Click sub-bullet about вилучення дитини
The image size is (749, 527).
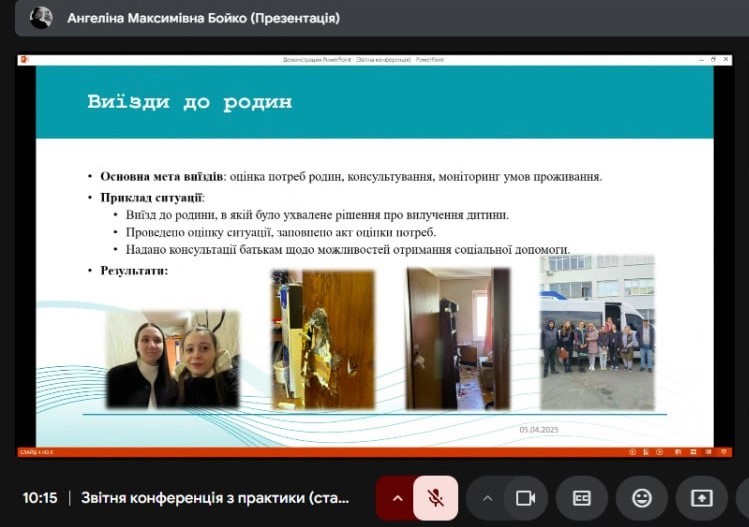pos(317,215)
